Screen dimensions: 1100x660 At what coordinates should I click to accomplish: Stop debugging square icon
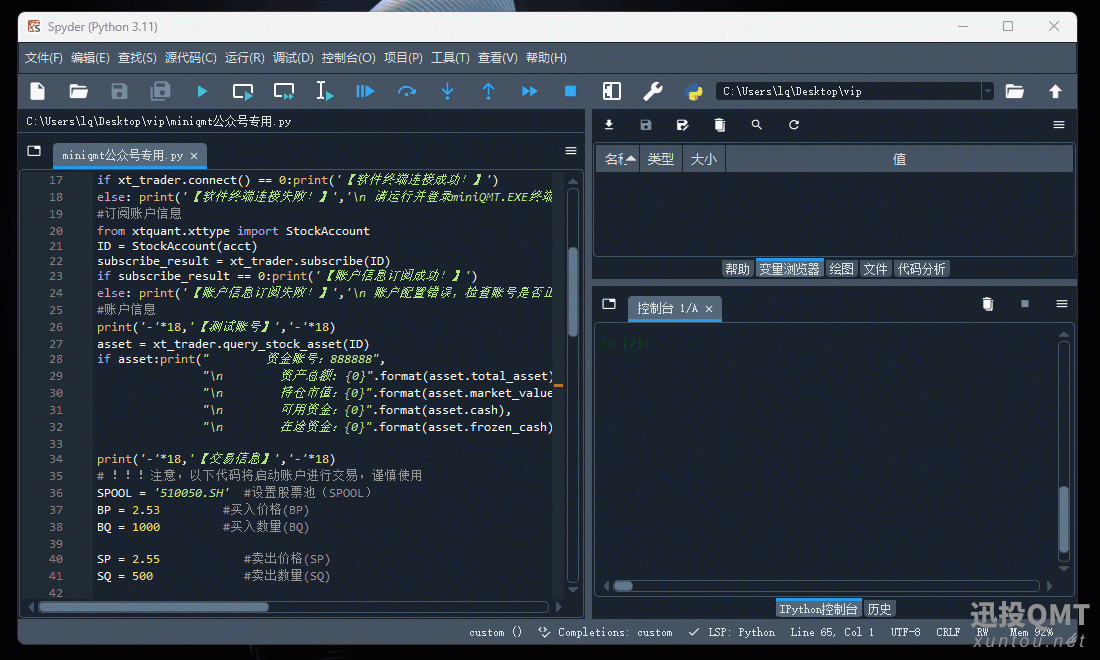tap(570, 91)
